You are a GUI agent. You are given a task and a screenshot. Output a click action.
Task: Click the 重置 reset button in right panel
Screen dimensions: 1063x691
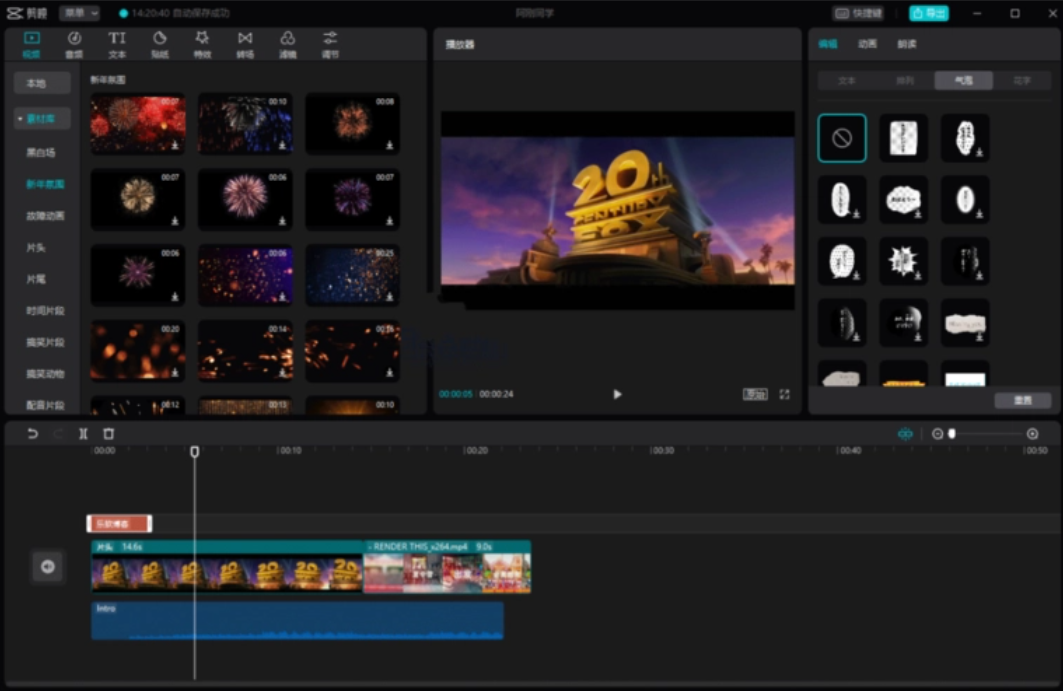coord(1022,401)
